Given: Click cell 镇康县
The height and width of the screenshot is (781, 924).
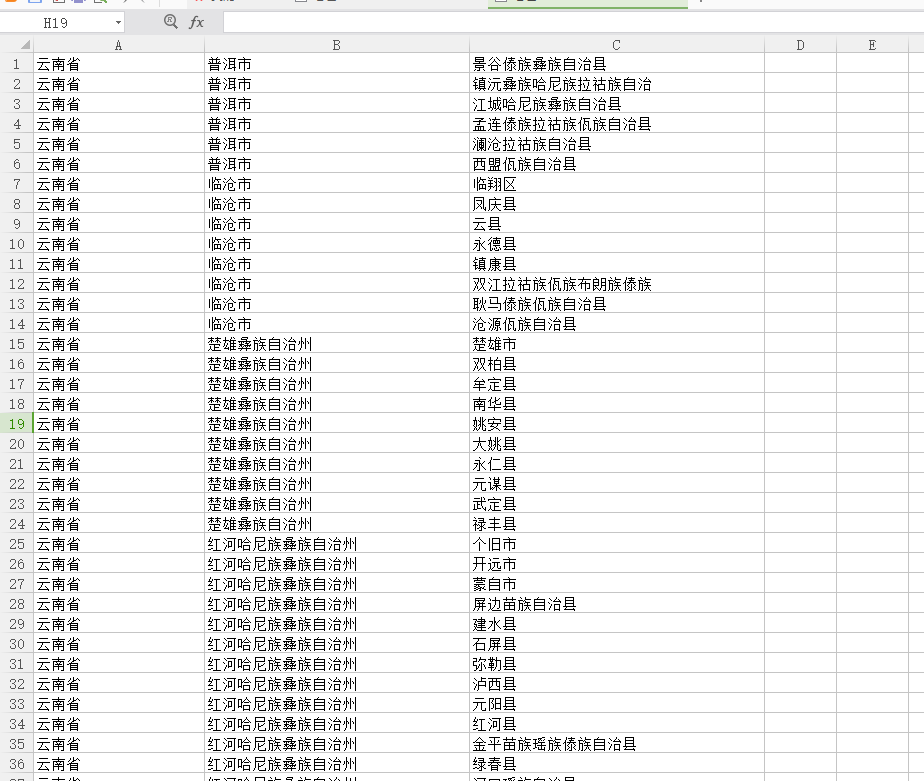Looking at the screenshot, I should point(616,263).
